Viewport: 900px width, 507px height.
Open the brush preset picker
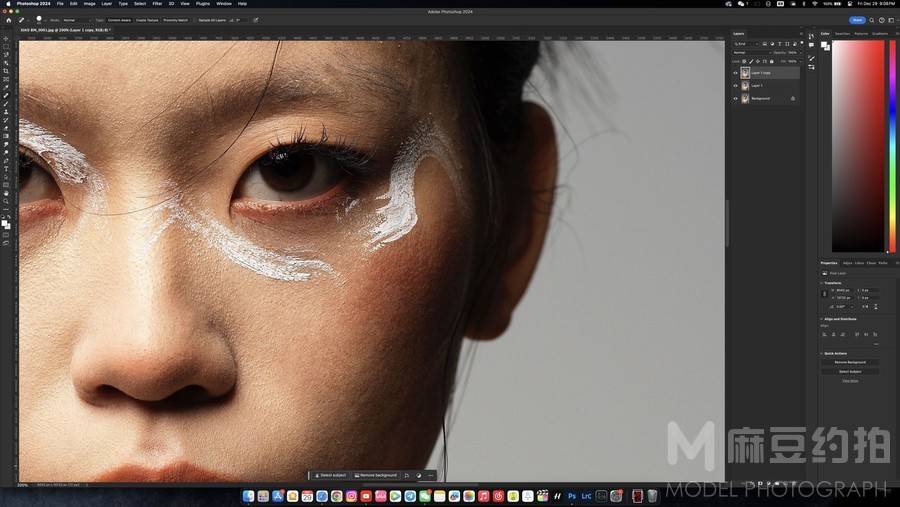pyautogui.click(x=40, y=20)
